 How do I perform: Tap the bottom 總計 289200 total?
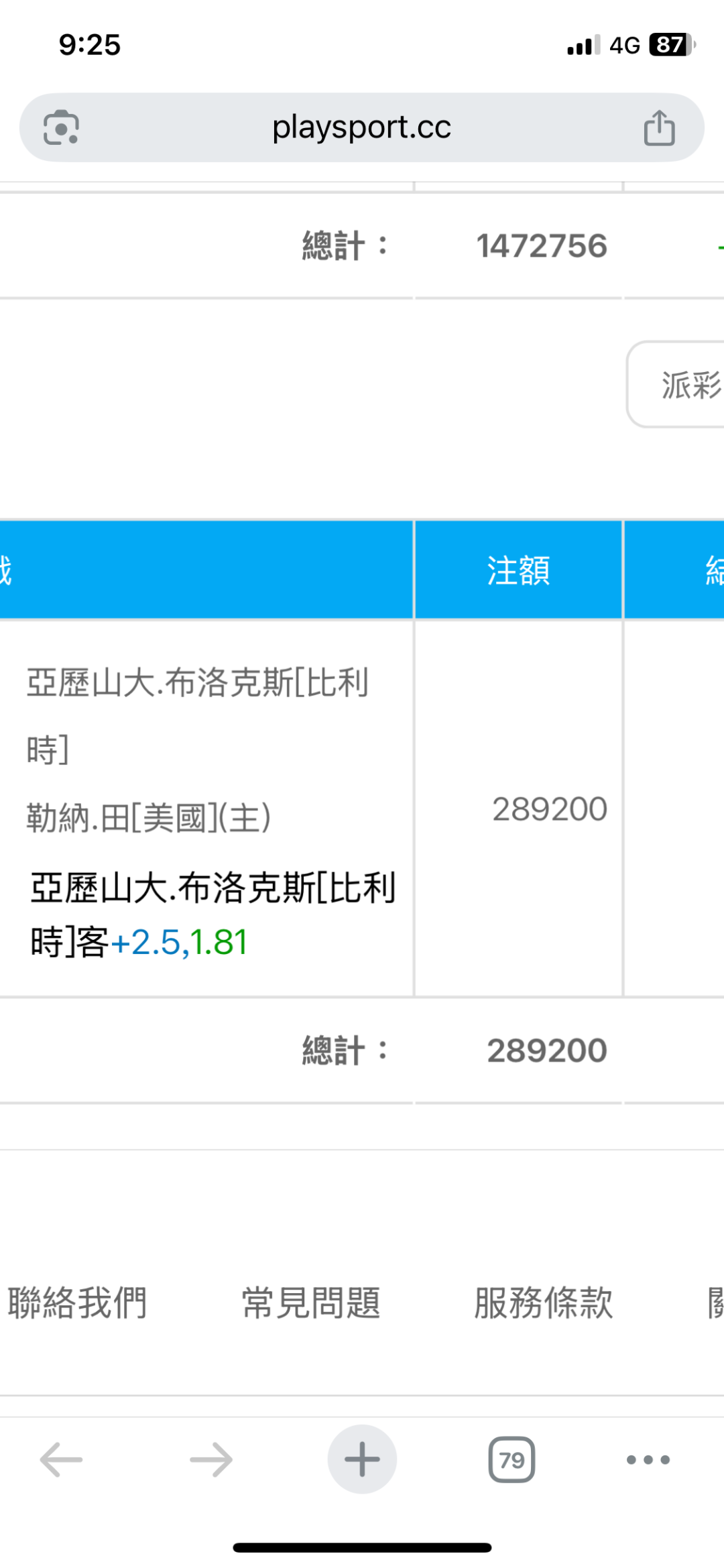click(x=547, y=1050)
